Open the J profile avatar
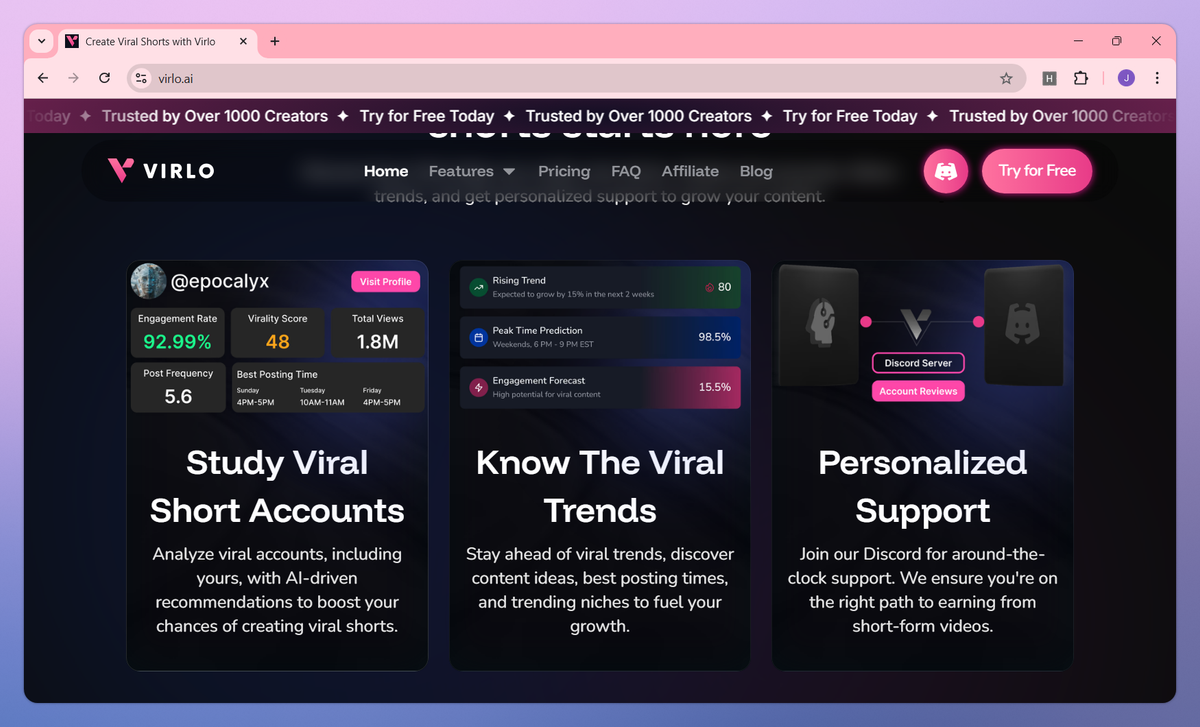Screen dimensions: 1200x727 (1126, 78)
